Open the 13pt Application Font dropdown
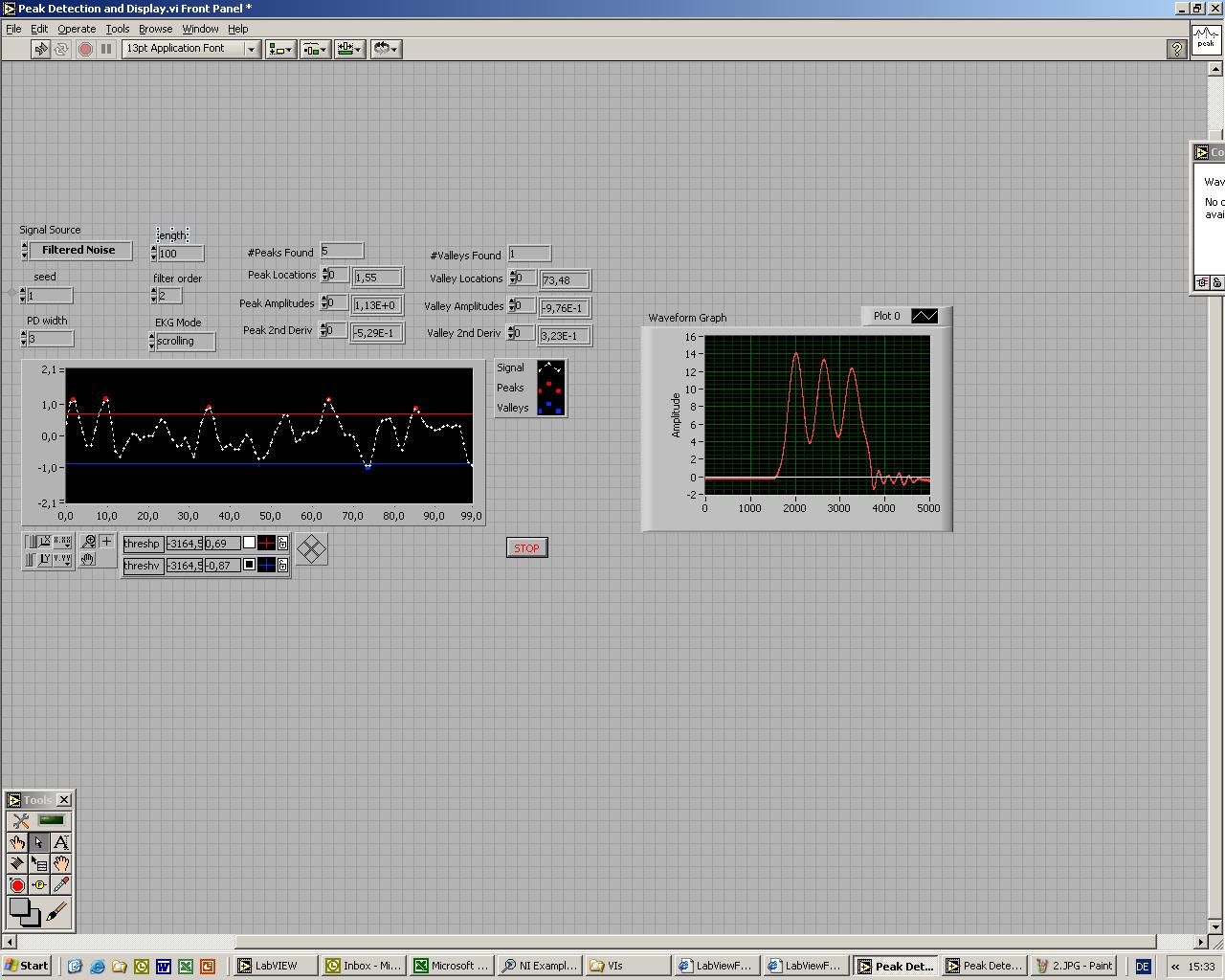The height and width of the screenshot is (980, 1225). (191, 49)
